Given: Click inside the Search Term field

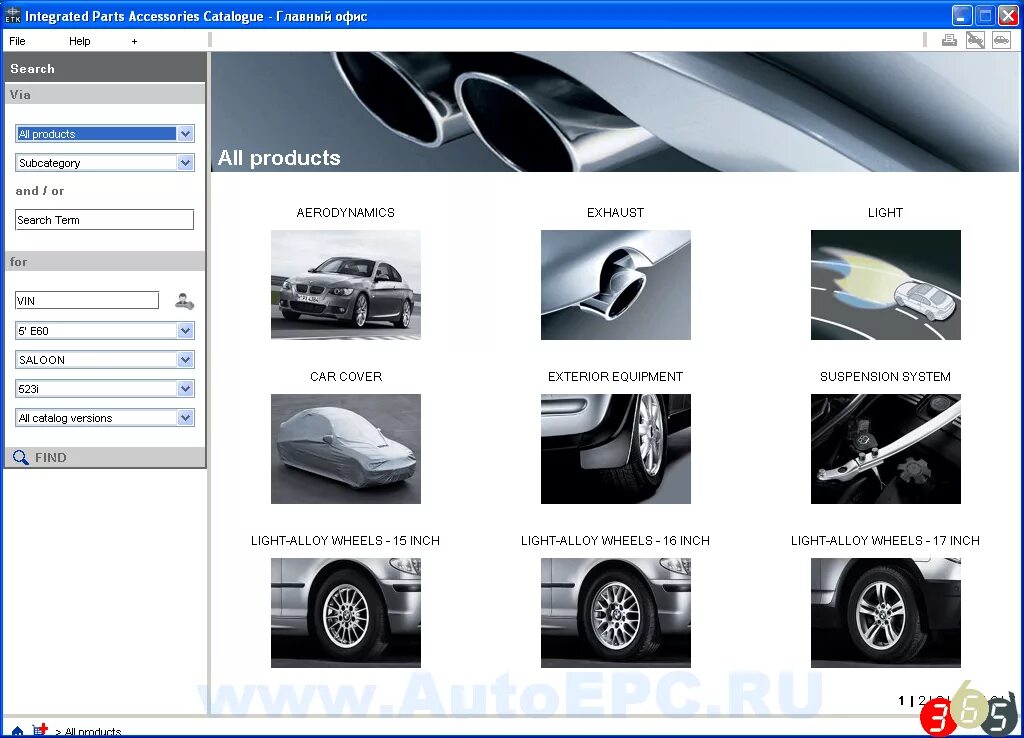Looking at the screenshot, I should click(104, 219).
